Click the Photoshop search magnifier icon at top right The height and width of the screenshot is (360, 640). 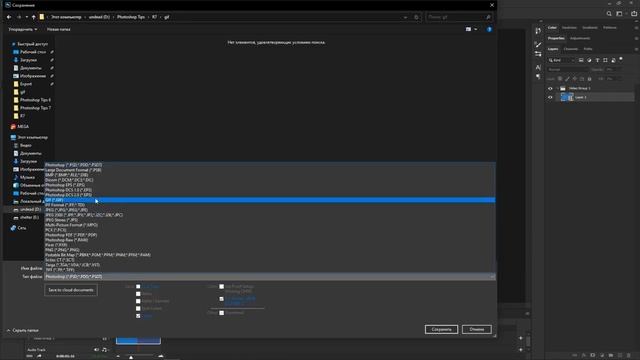pos(609,13)
